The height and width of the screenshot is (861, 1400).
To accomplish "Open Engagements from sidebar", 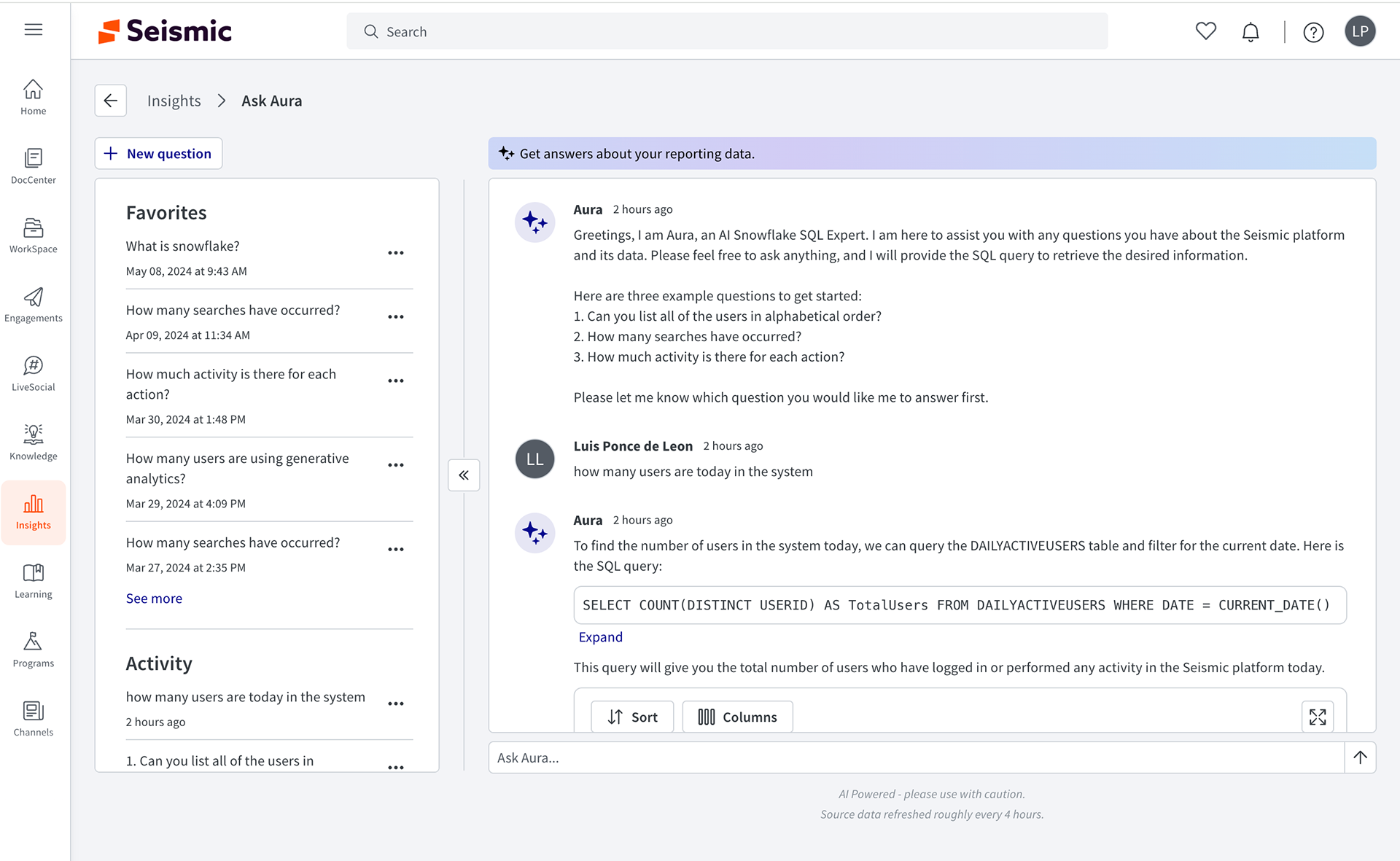I will (x=34, y=305).
